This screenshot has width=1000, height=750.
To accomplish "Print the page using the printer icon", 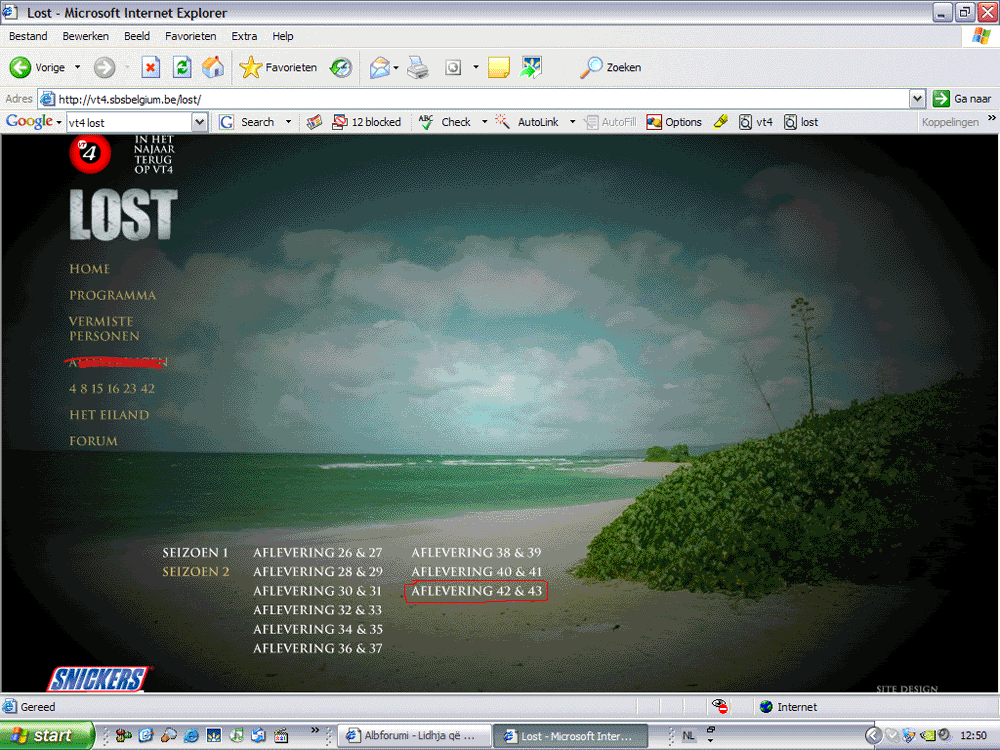I will click(418, 67).
